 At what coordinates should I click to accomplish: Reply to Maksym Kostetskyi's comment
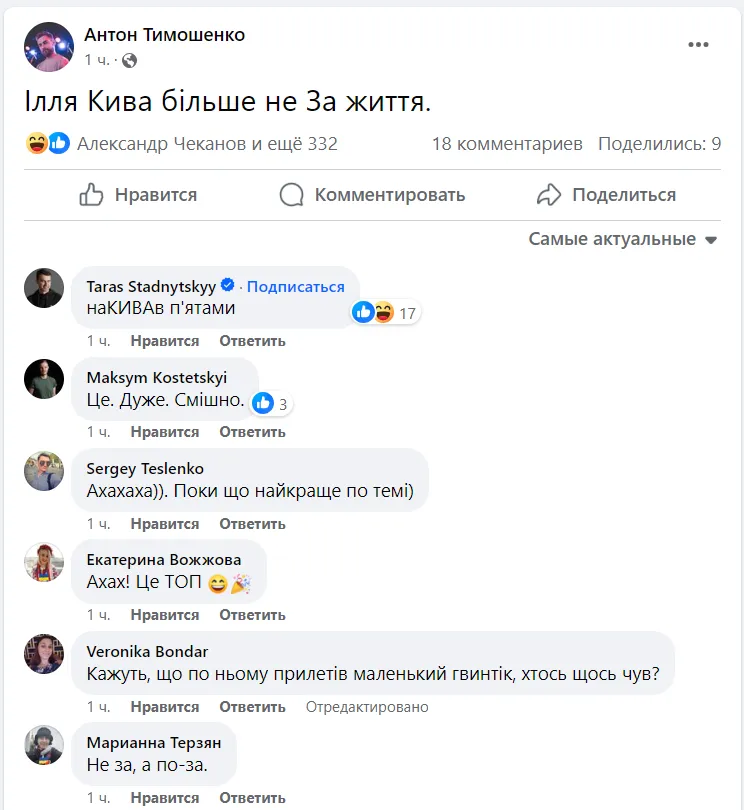point(252,432)
